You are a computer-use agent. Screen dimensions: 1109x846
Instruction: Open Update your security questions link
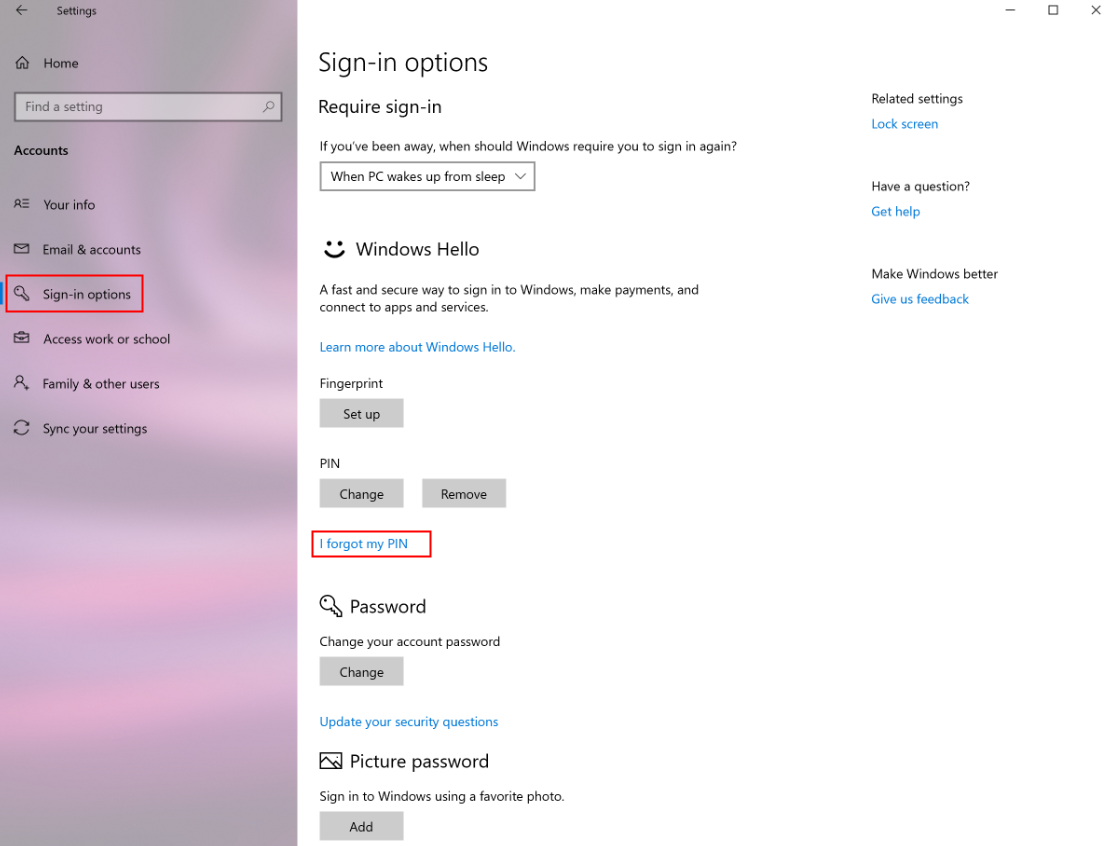pyautogui.click(x=408, y=721)
